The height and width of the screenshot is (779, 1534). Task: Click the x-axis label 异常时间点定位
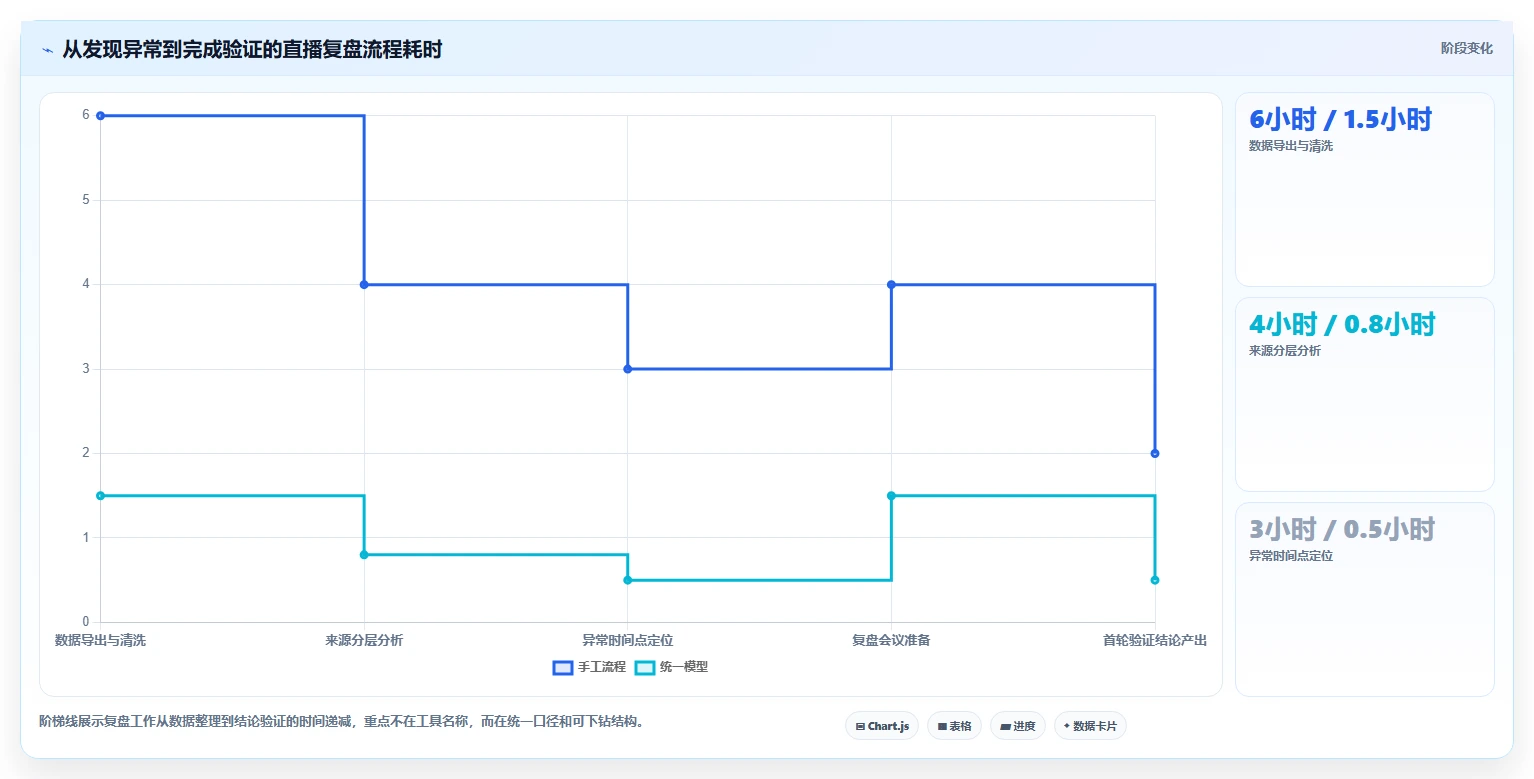tap(628, 640)
